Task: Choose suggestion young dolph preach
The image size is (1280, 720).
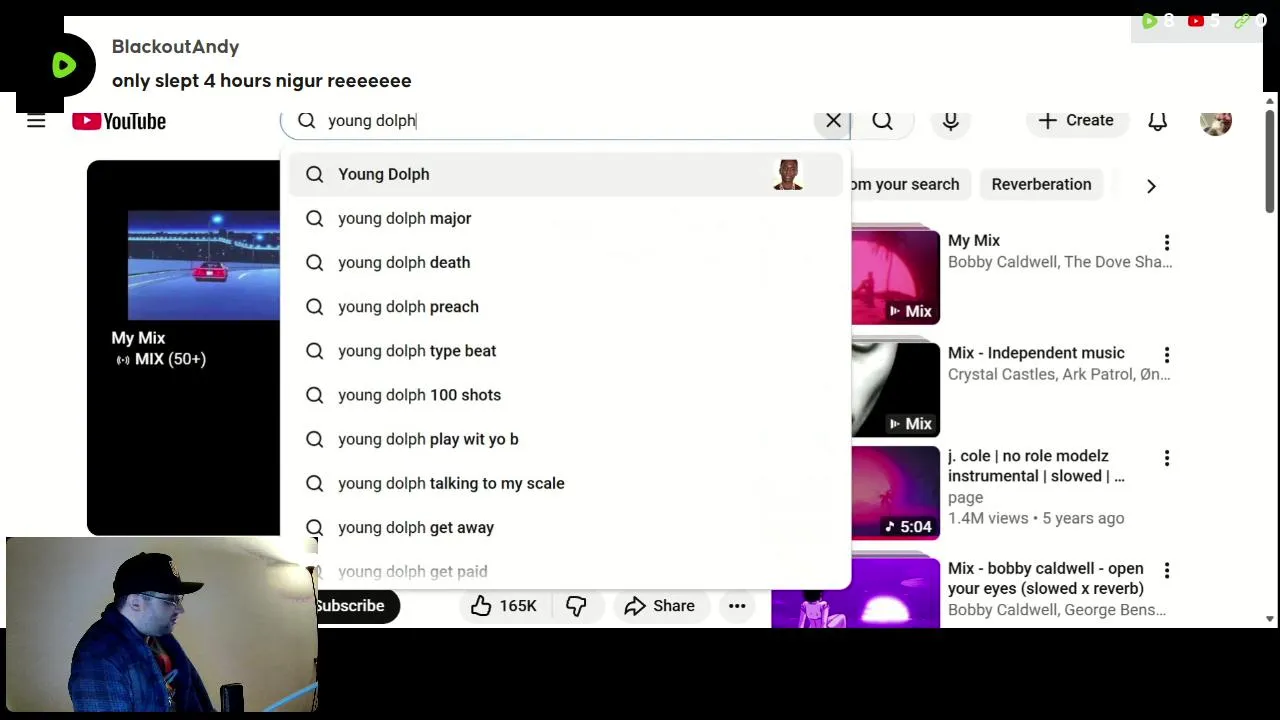Action: pos(566,306)
